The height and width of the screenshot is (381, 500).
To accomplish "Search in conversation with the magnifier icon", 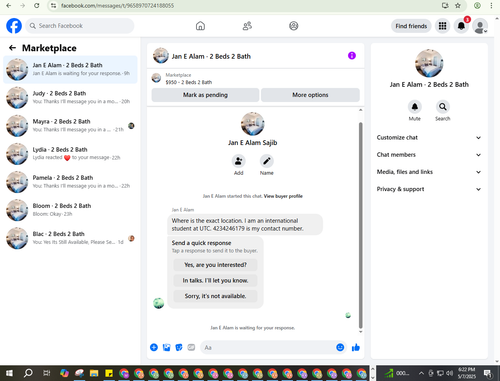I will click(443, 107).
